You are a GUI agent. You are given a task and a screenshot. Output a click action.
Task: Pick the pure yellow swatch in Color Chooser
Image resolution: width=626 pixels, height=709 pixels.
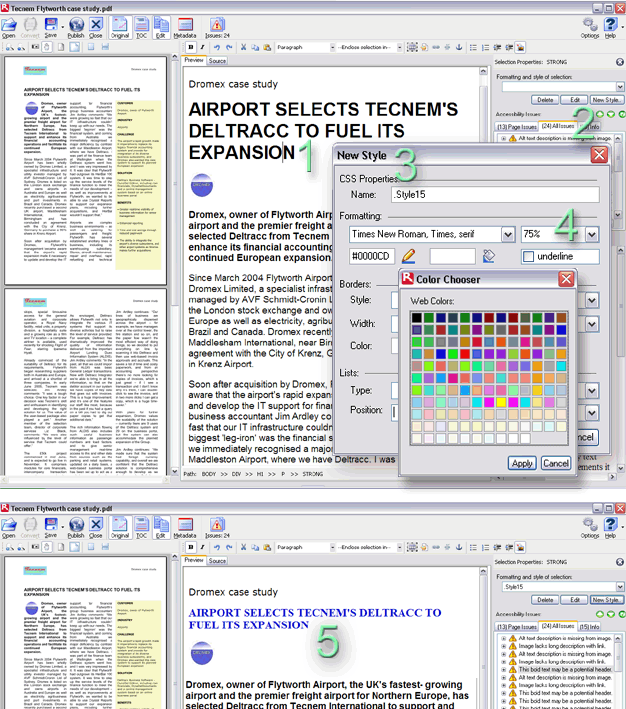coord(501,402)
